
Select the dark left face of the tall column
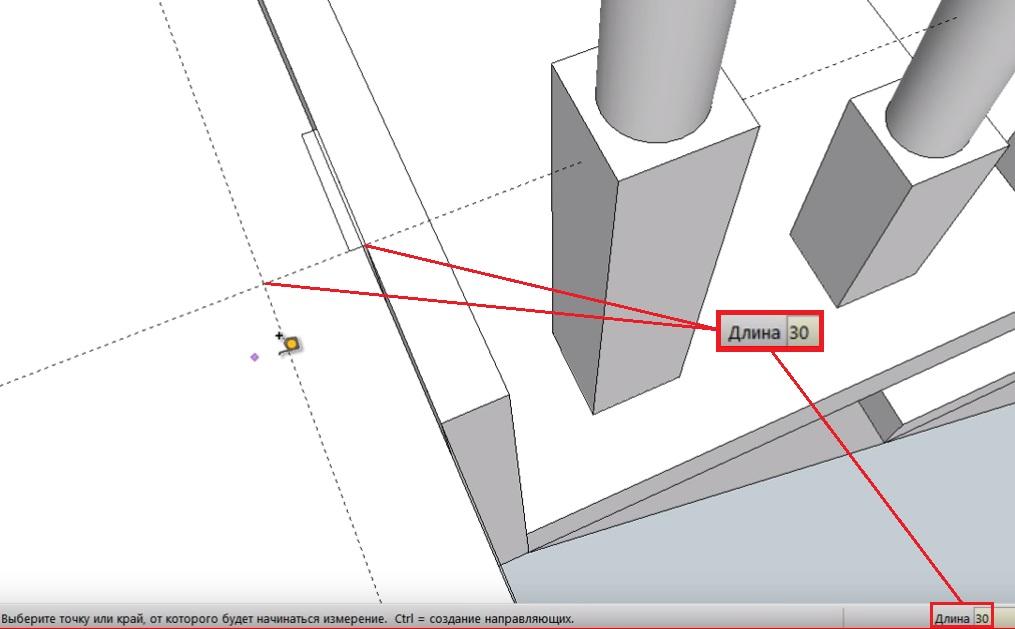coord(582,240)
